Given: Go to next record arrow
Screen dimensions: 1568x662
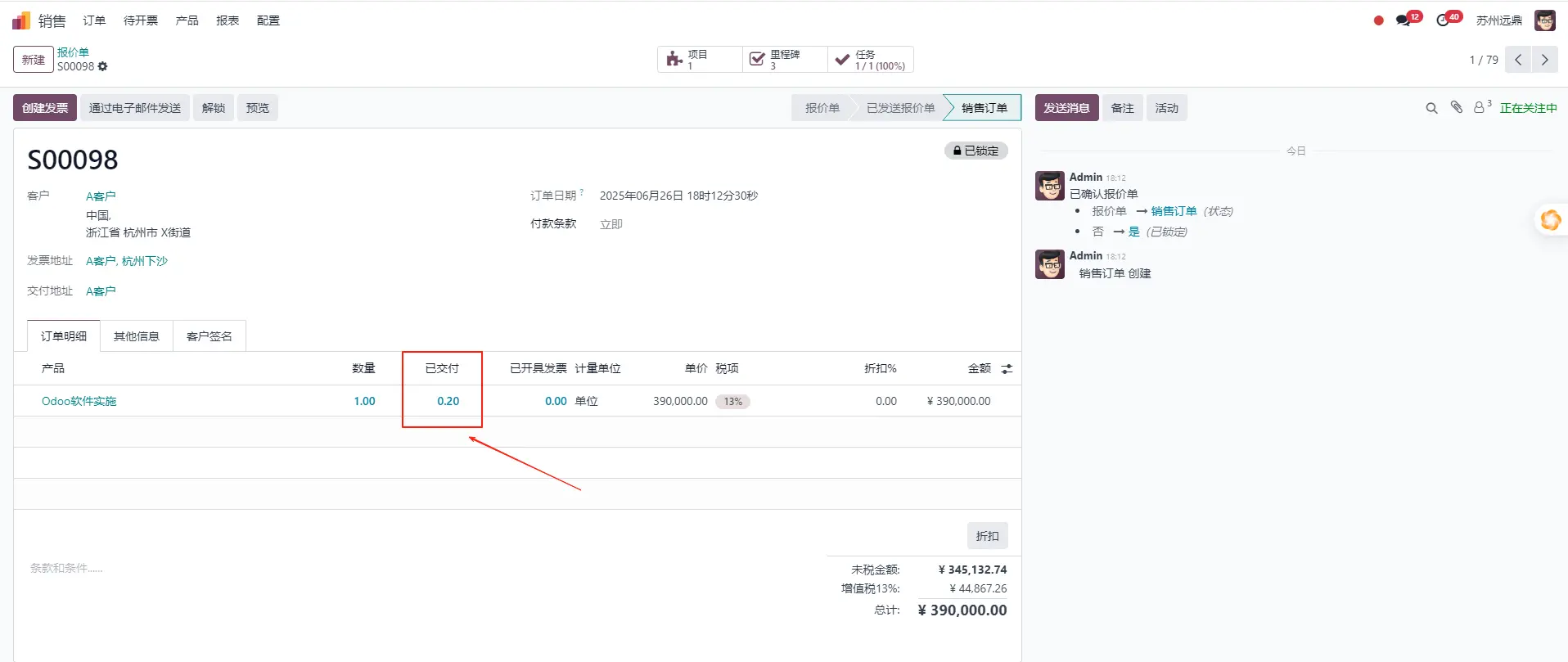Looking at the screenshot, I should coord(1544,60).
